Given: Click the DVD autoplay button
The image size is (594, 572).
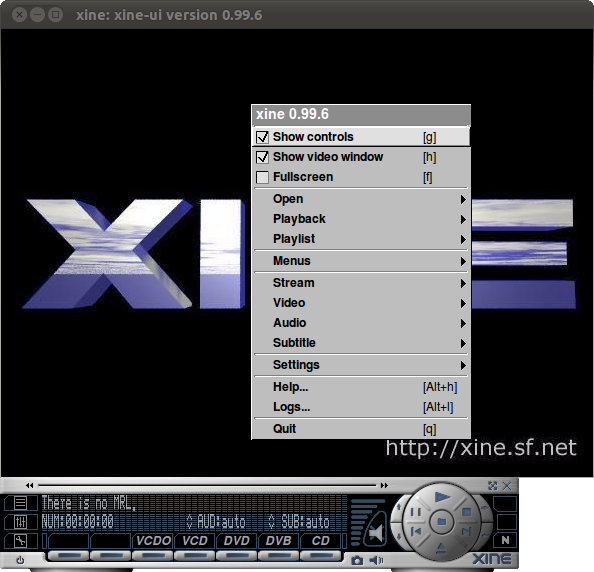Looking at the screenshot, I should [236, 541].
